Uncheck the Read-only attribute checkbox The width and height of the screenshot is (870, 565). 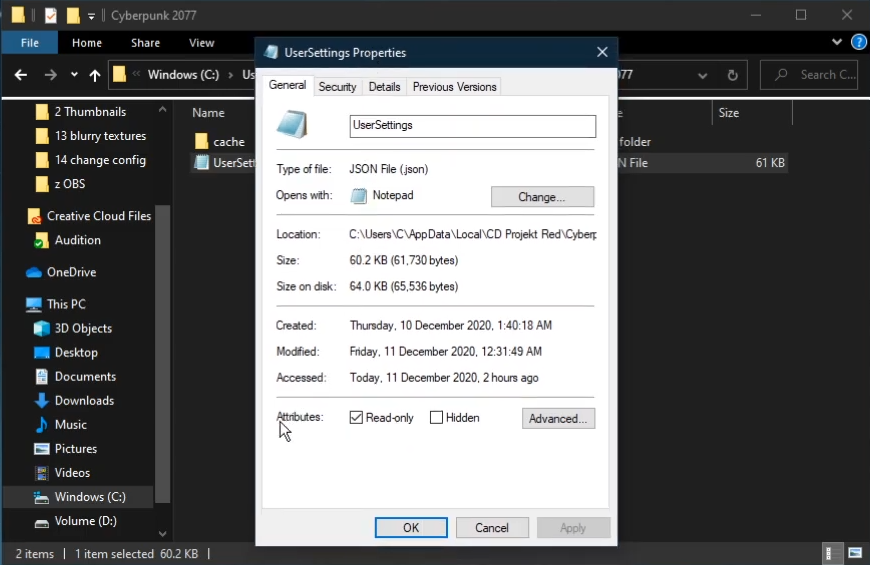(x=356, y=418)
